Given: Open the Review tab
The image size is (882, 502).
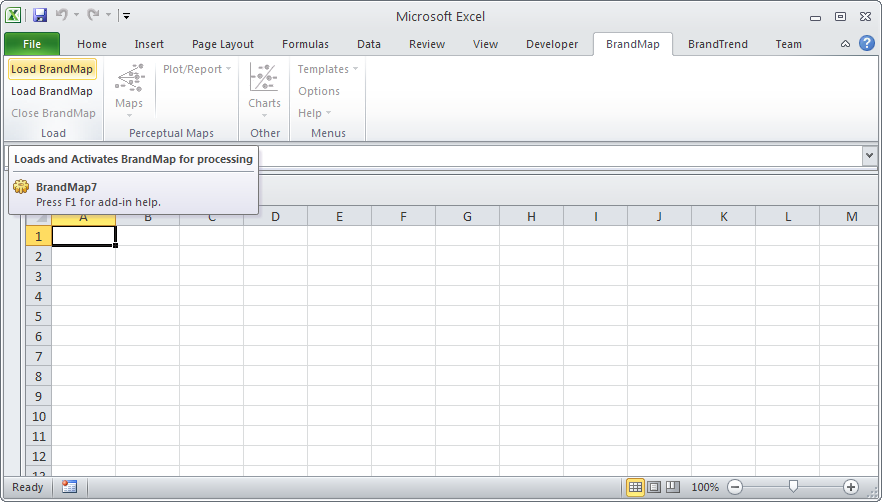Looking at the screenshot, I should click(427, 44).
